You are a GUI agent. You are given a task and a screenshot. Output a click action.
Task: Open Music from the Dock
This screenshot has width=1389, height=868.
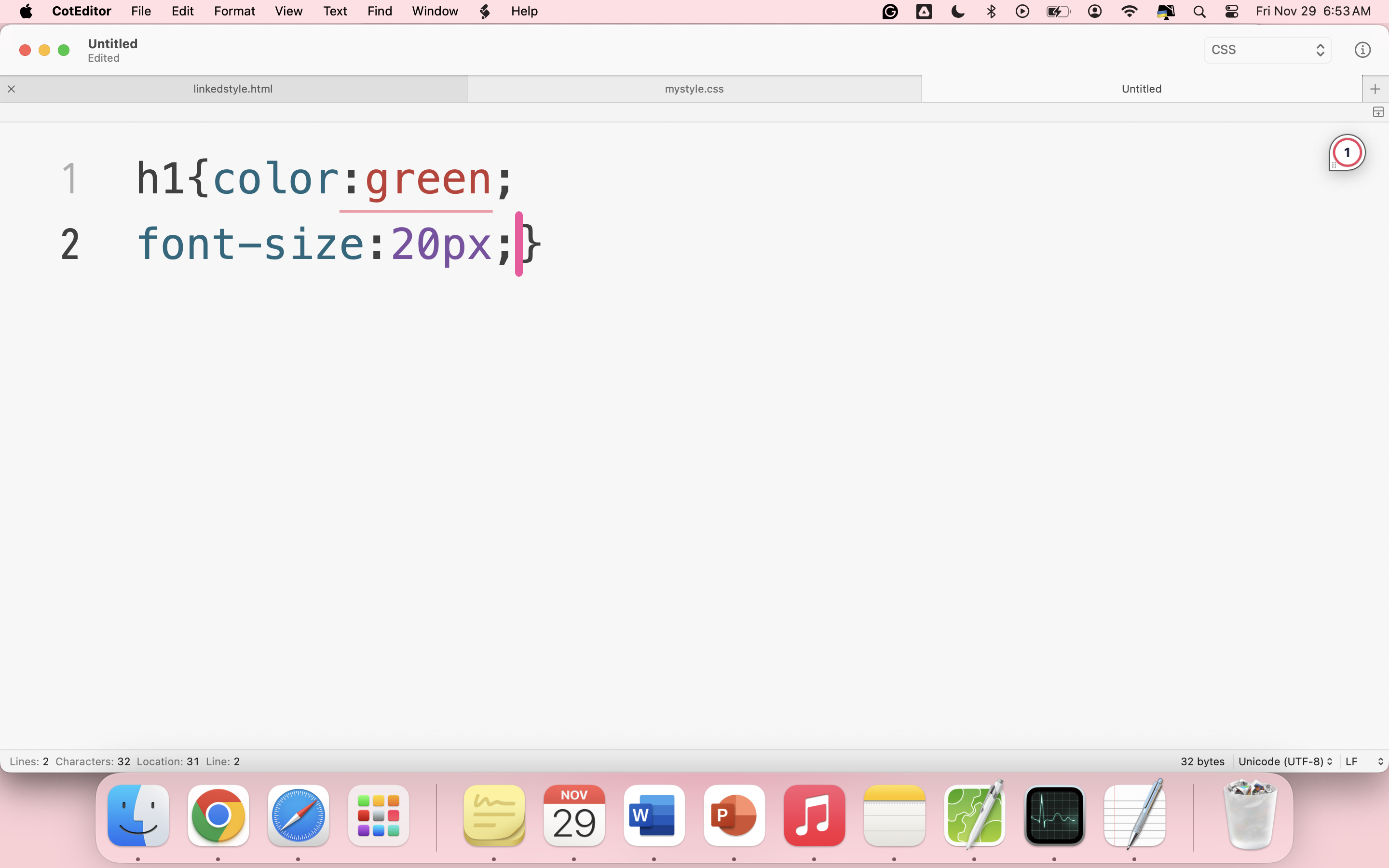(815, 815)
